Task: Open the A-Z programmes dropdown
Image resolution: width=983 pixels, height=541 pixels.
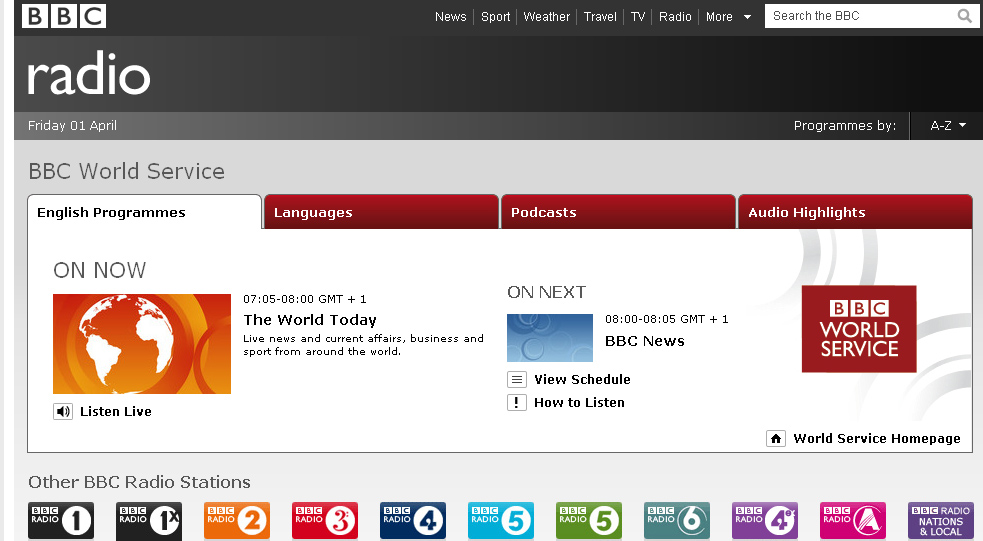Action: tap(947, 125)
